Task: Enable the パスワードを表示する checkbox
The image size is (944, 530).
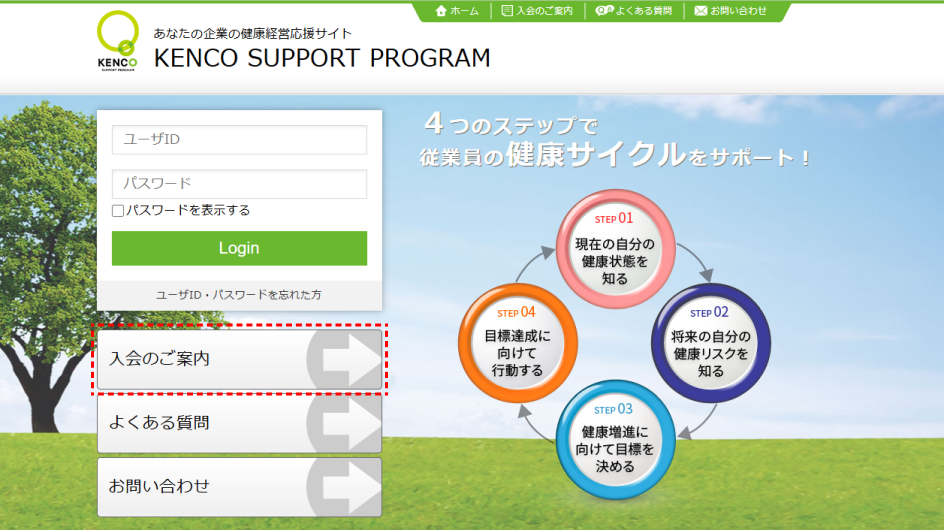Action: (118, 211)
